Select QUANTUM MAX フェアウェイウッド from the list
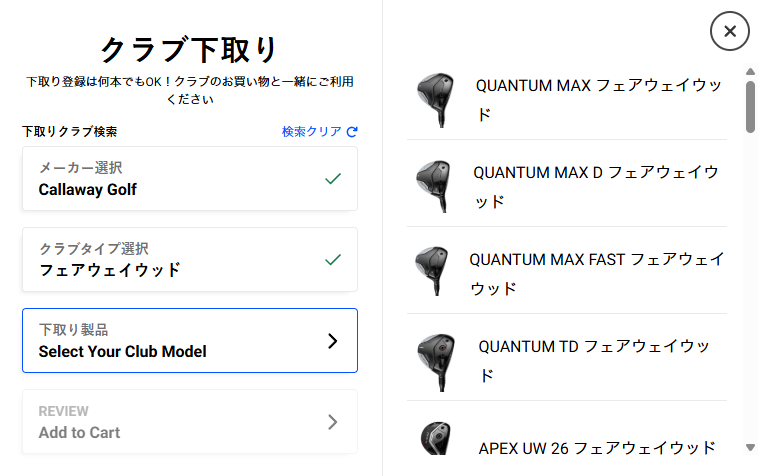The image size is (764, 476). tap(598, 100)
